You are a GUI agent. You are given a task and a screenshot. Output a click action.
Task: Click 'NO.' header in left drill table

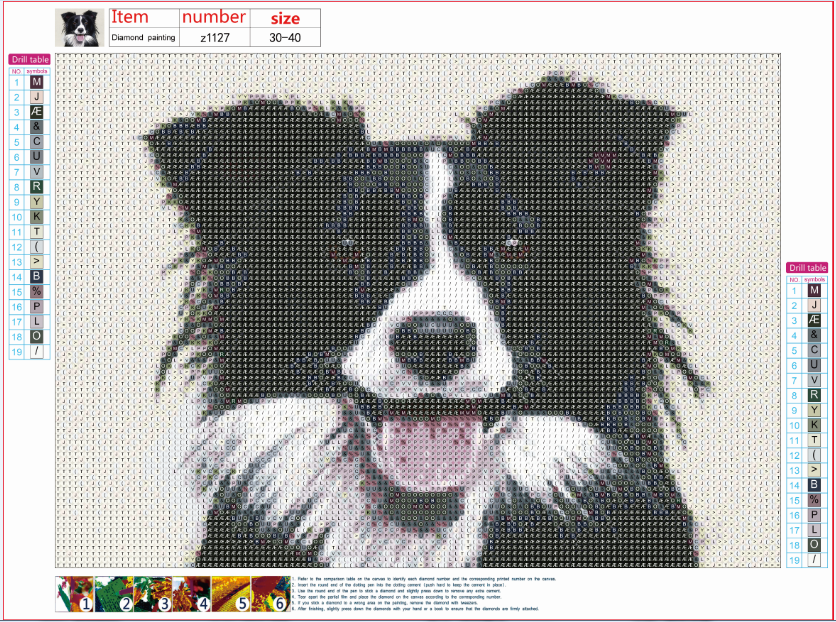click(17, 71)
